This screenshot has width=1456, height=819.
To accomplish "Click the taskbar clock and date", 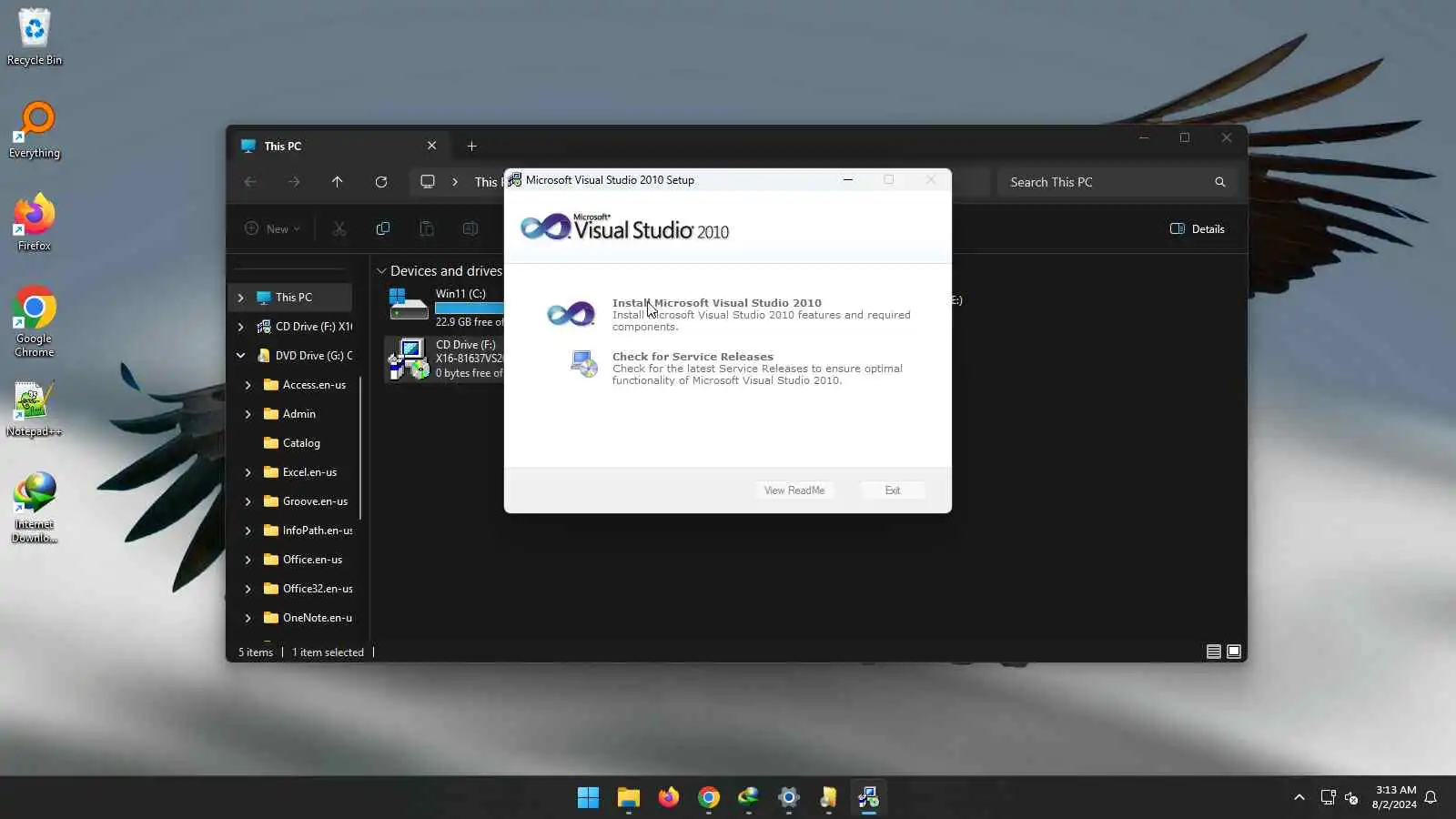I will tap(1394, 797).
